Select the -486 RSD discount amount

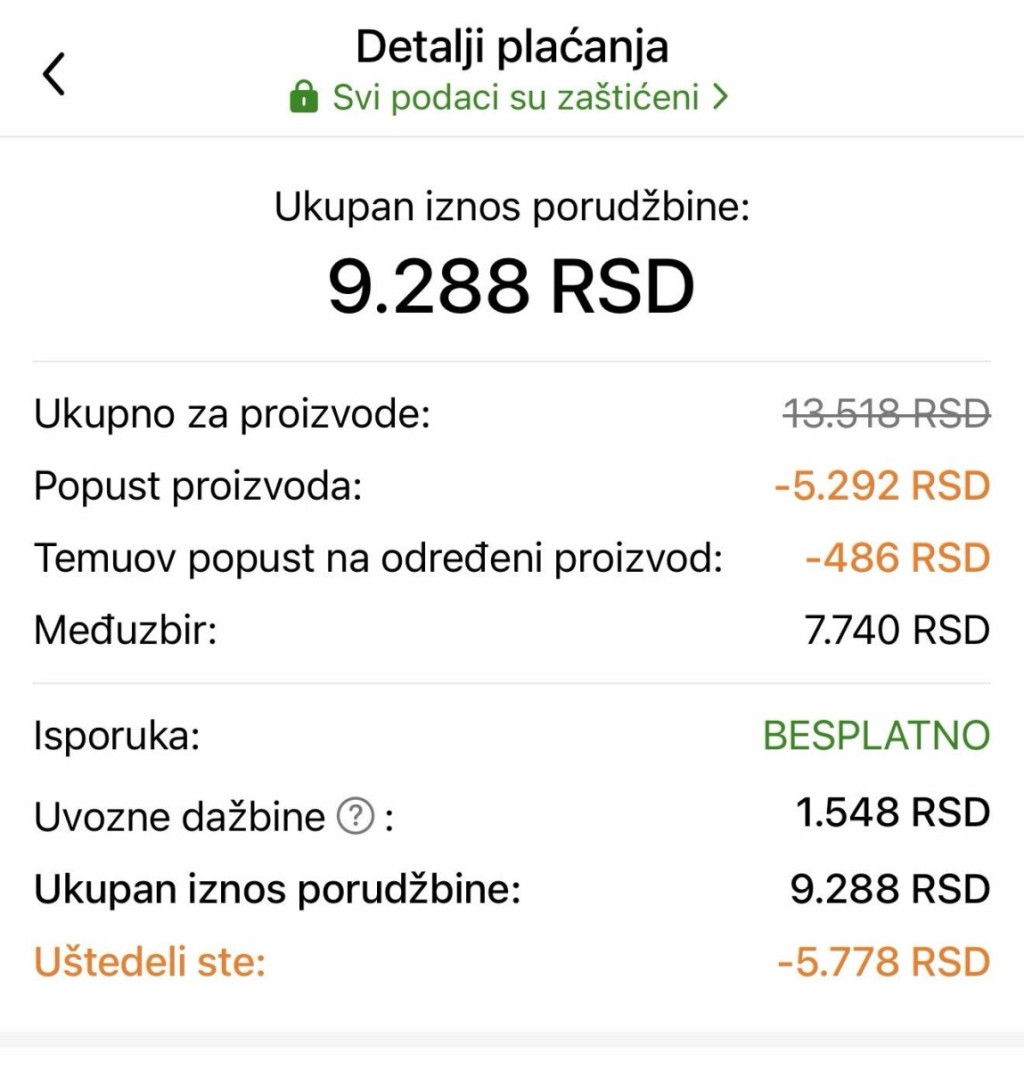(898, 558)
